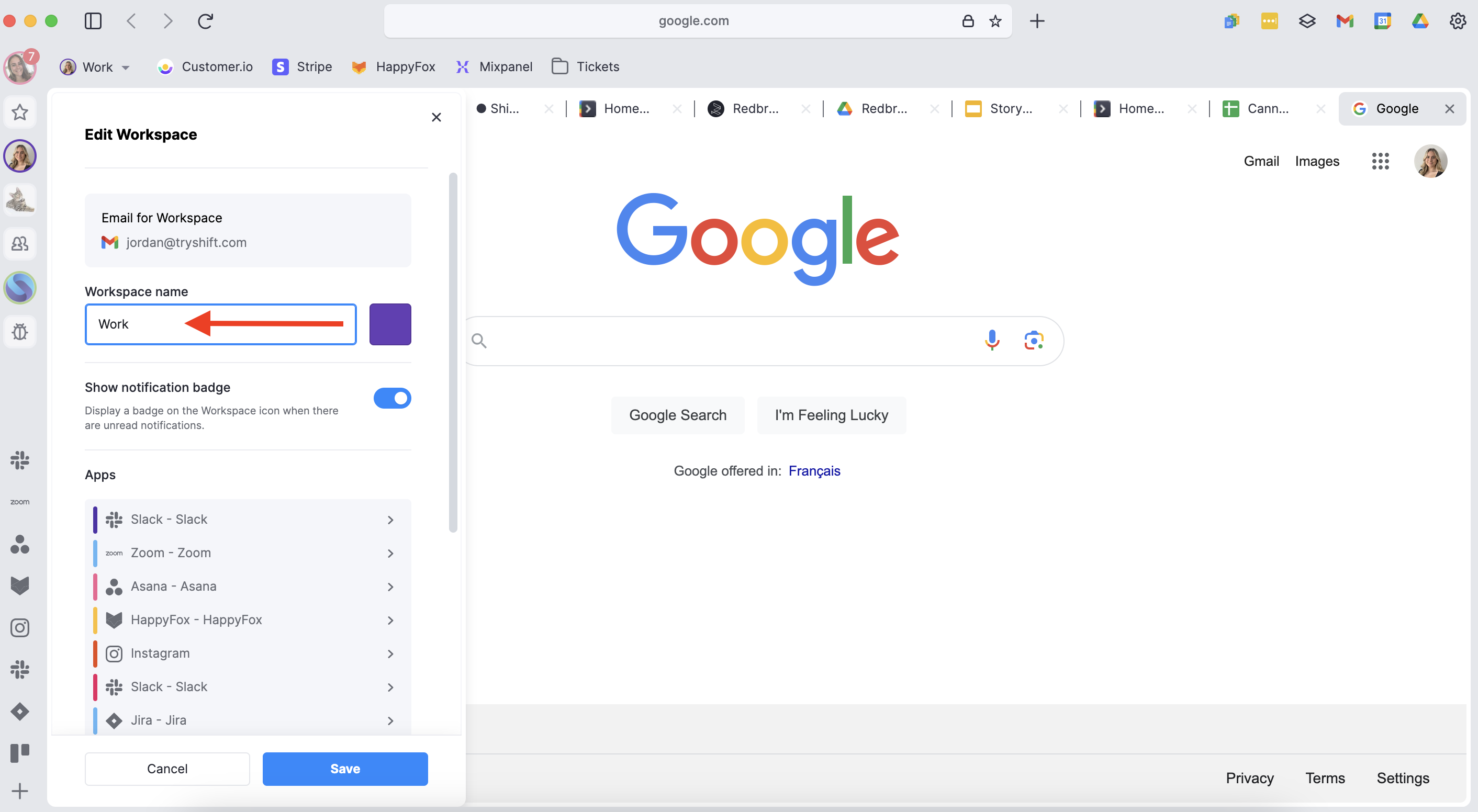Open HappyFox bookmark
The image size is (1478, 812).
coord(393,67)
